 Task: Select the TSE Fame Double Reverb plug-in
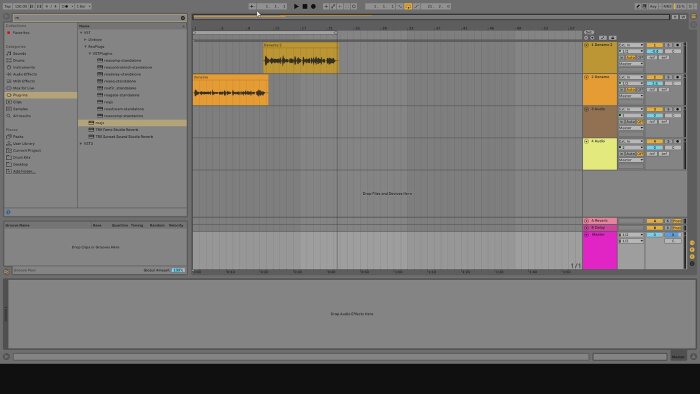(117, 130)
